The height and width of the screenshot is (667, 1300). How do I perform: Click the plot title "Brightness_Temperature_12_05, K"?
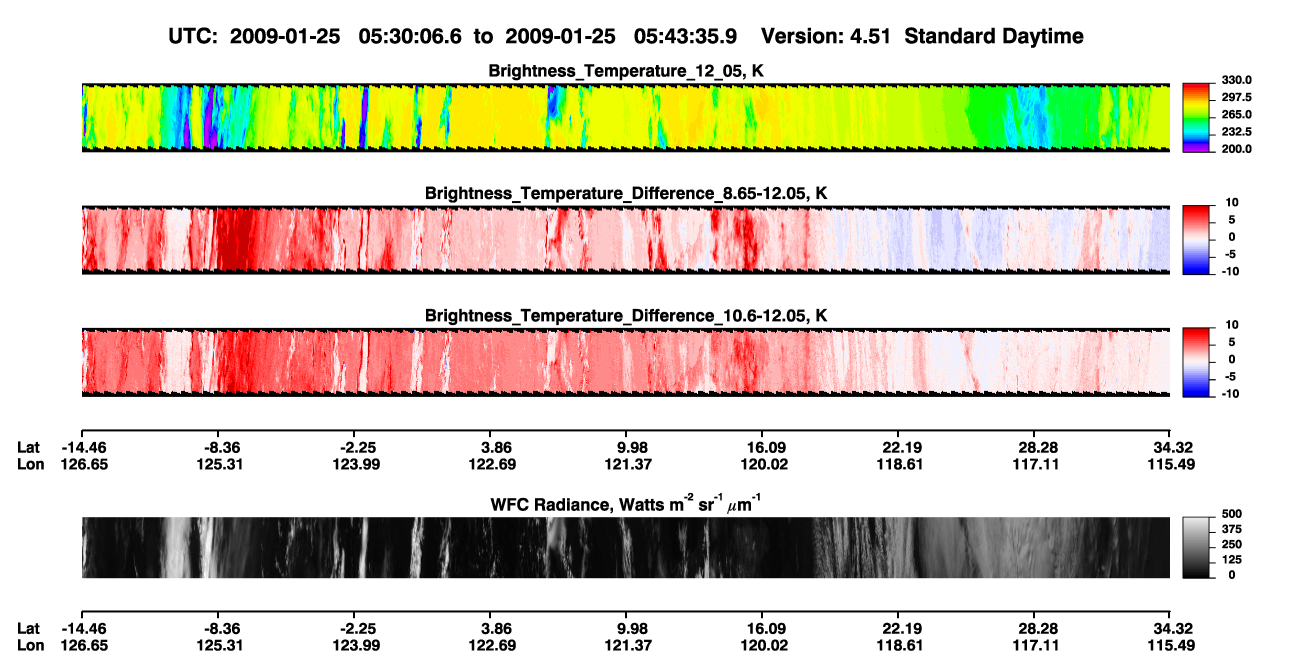[626, 70]
